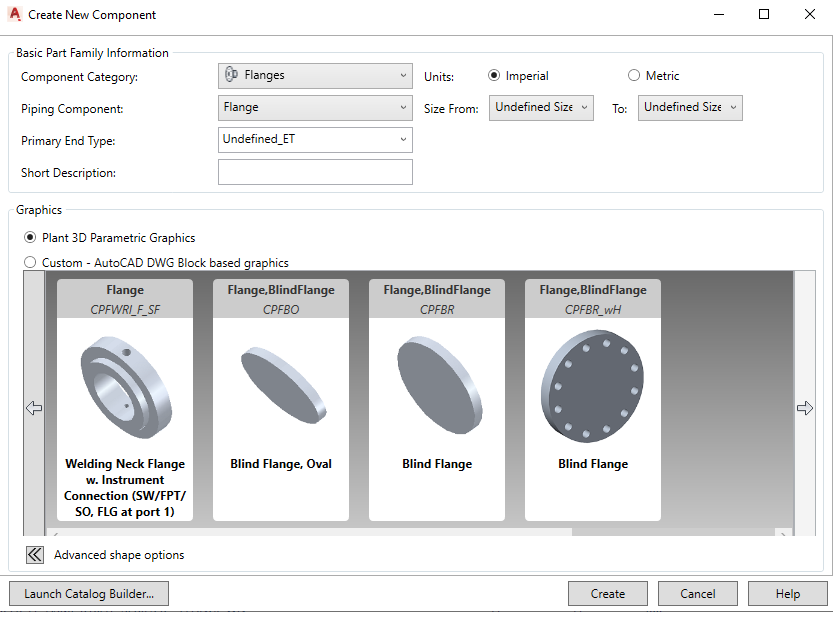
Task: Collapse Advanced shape options with double-chevron icon
Action: tap(35, 555)
